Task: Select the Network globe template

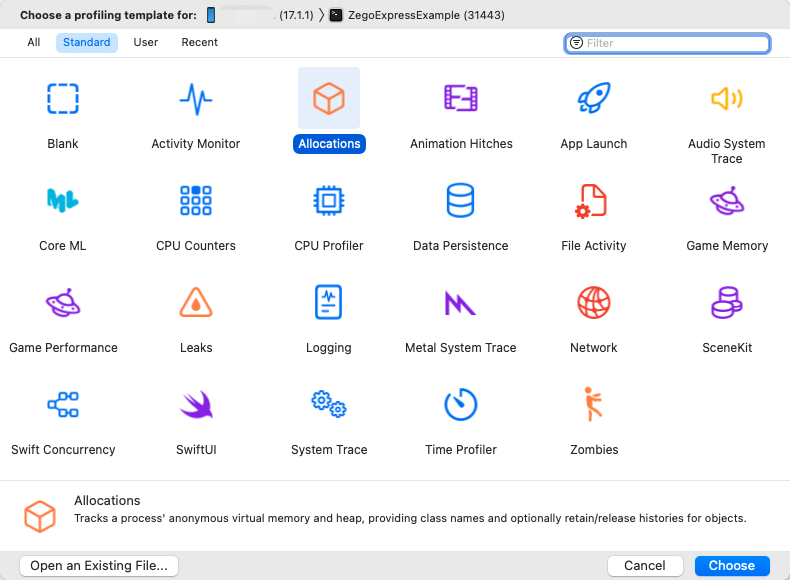Action: point(594,303)
